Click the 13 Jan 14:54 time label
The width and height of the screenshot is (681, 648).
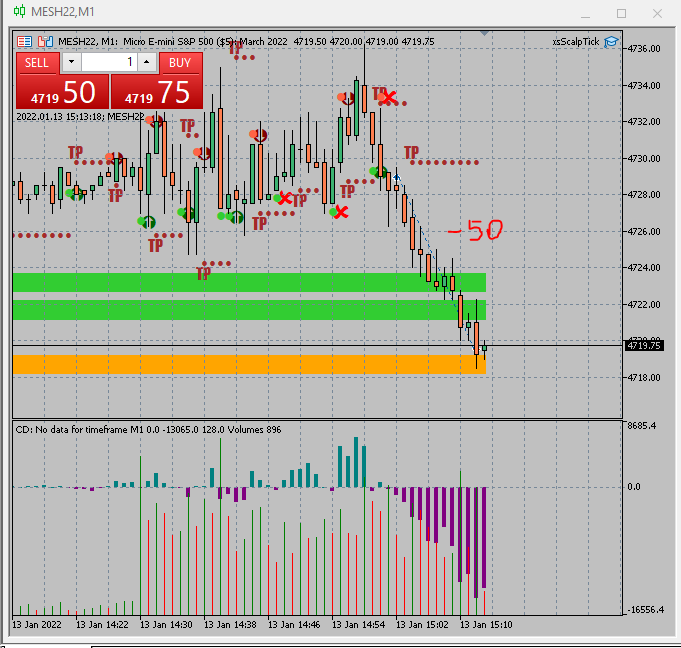pos(358,625)
